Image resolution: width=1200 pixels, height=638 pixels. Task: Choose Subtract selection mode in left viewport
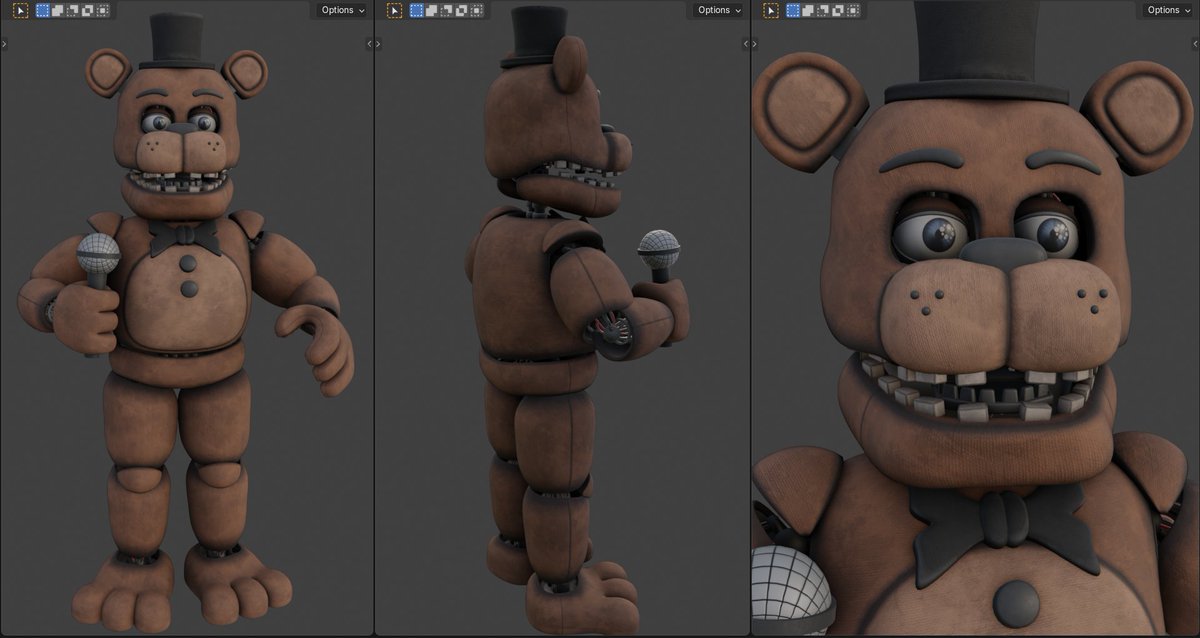coord(72,10)
